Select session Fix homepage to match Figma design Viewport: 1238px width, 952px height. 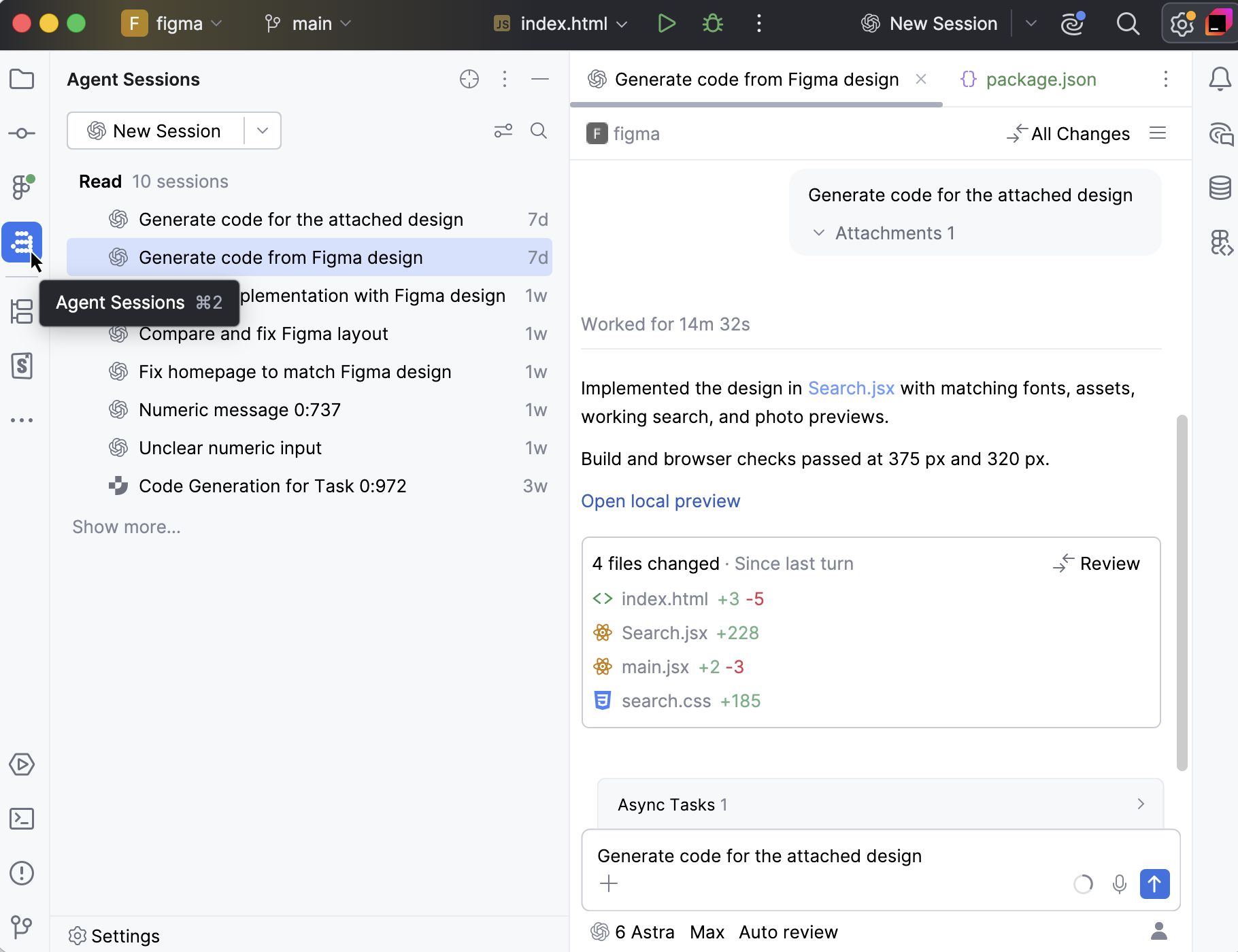309,372
